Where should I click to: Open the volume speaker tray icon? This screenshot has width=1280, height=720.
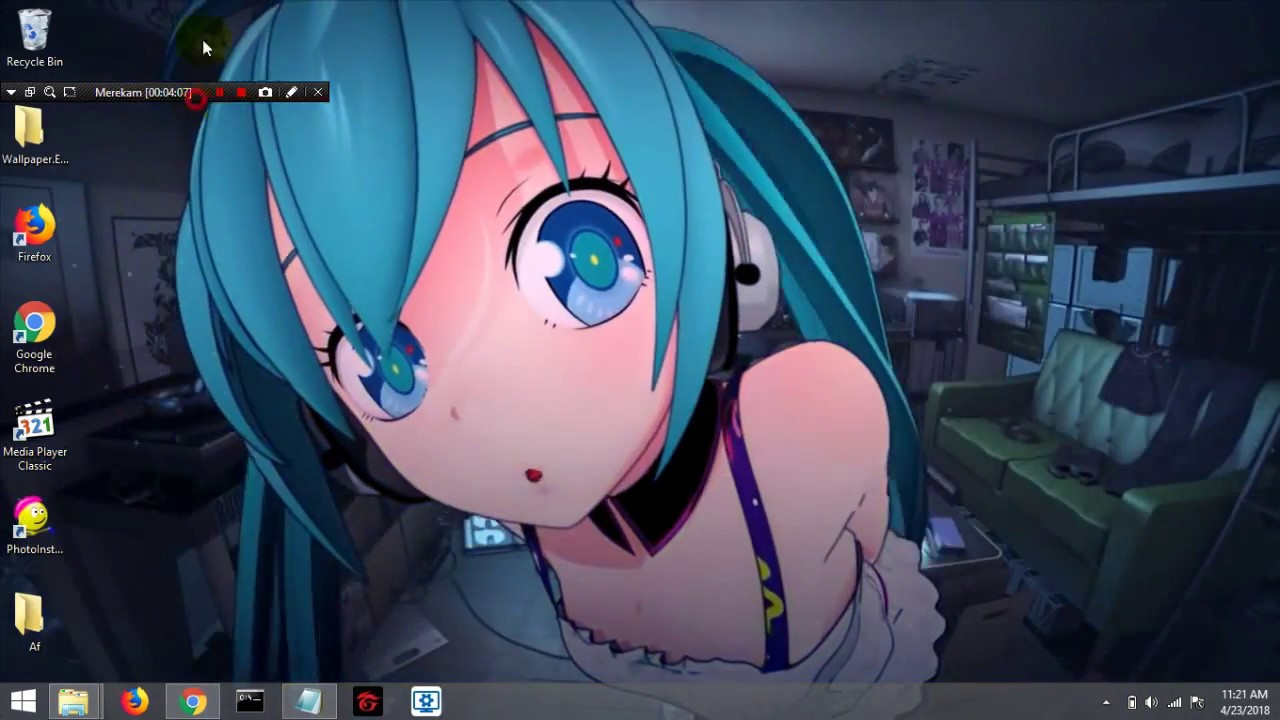[1151, 703]
